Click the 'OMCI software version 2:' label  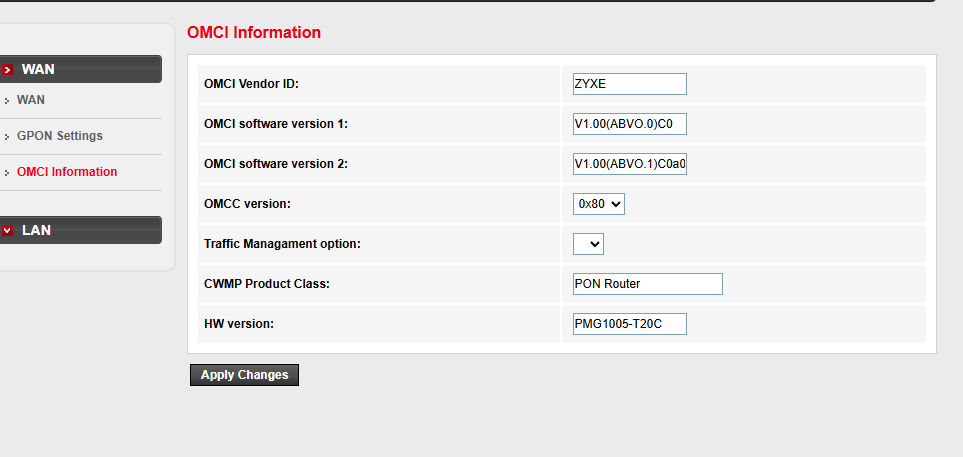pyautogui.click(x=276, y=164)
